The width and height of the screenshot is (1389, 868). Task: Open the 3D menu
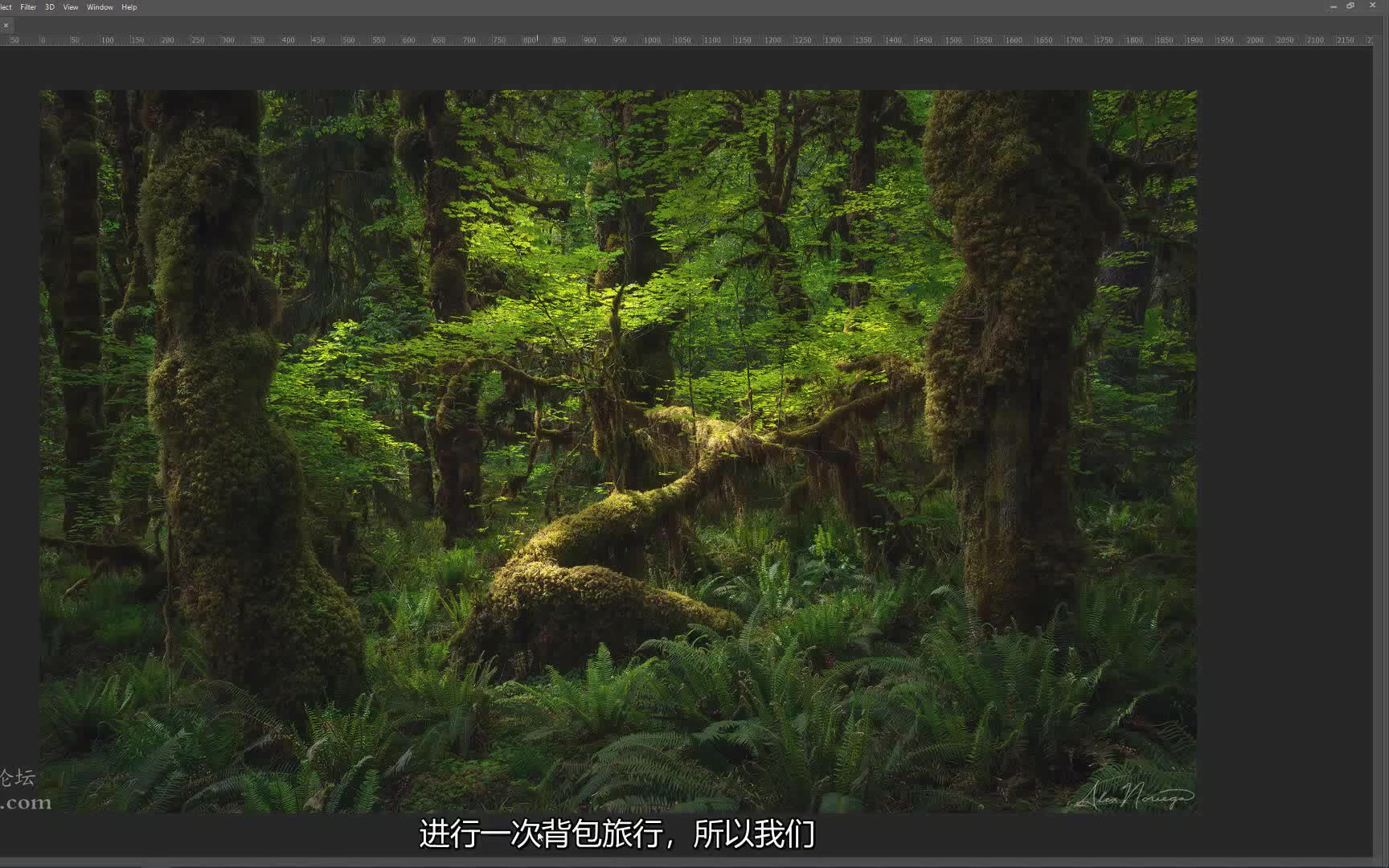(50, 7)
